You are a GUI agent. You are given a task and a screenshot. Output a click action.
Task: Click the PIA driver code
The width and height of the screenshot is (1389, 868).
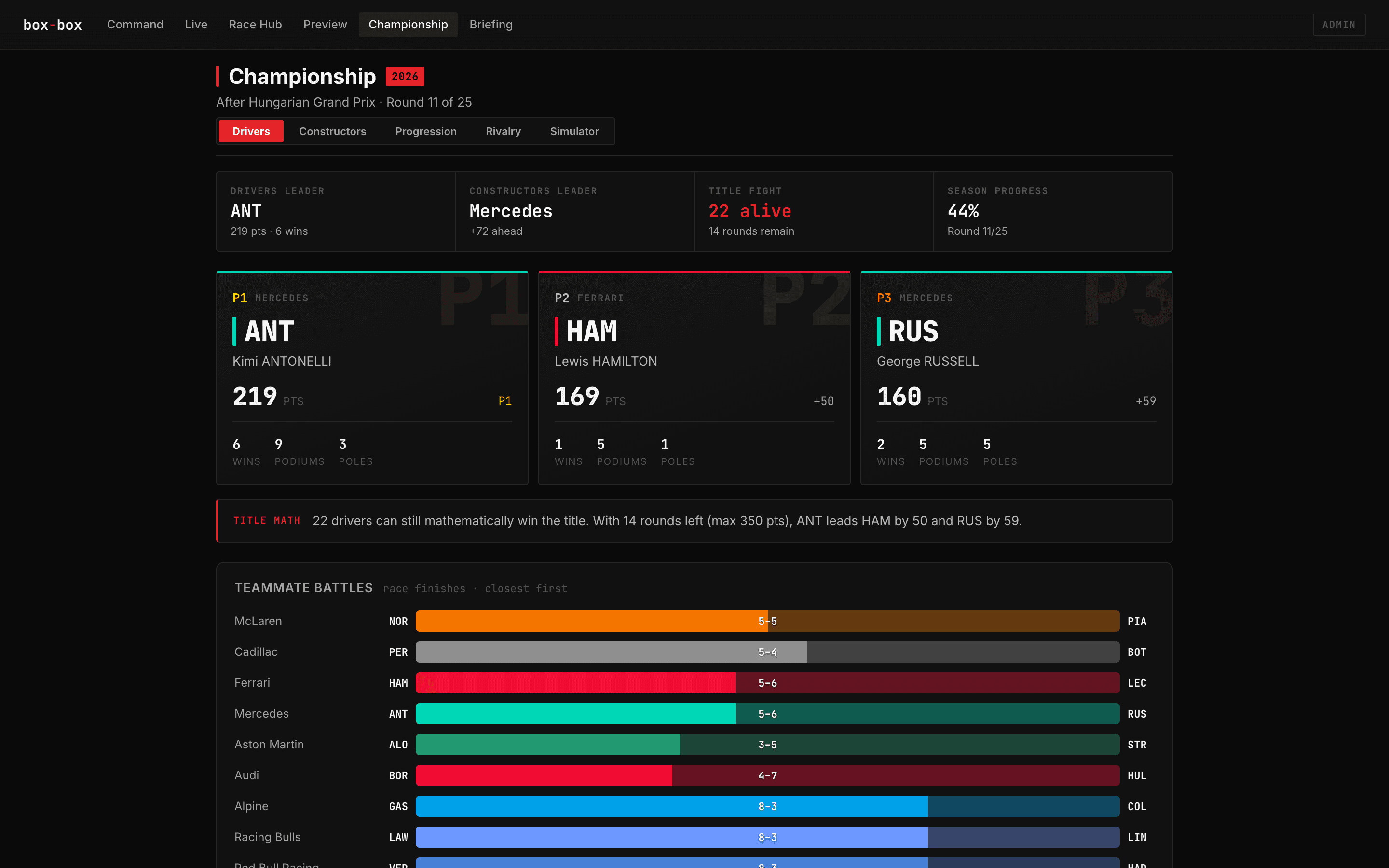click(x=1137, y=622)
